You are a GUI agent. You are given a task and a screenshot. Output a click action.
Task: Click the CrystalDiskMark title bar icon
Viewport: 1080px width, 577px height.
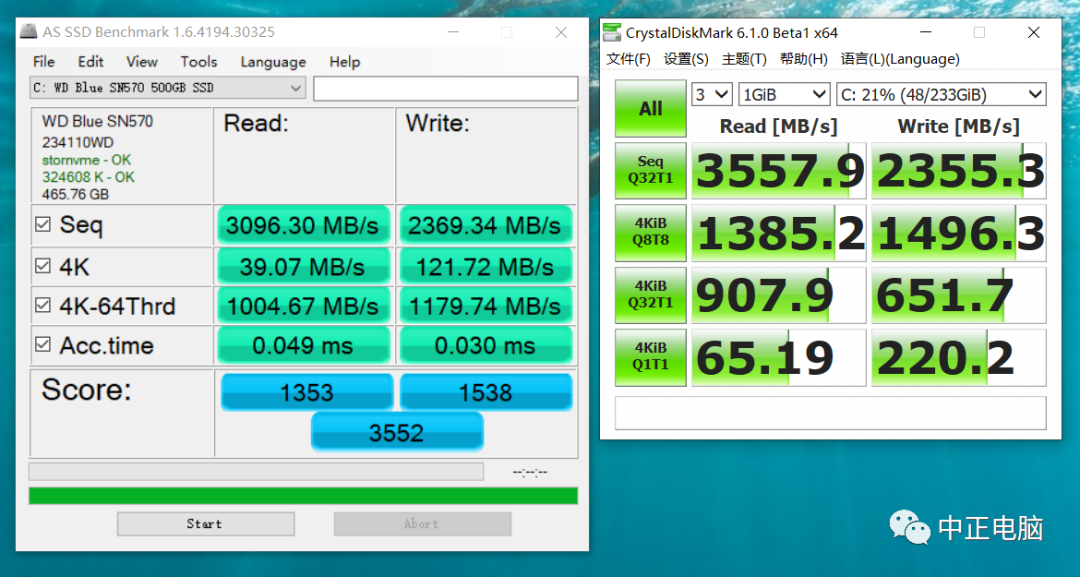click(612, 32)
